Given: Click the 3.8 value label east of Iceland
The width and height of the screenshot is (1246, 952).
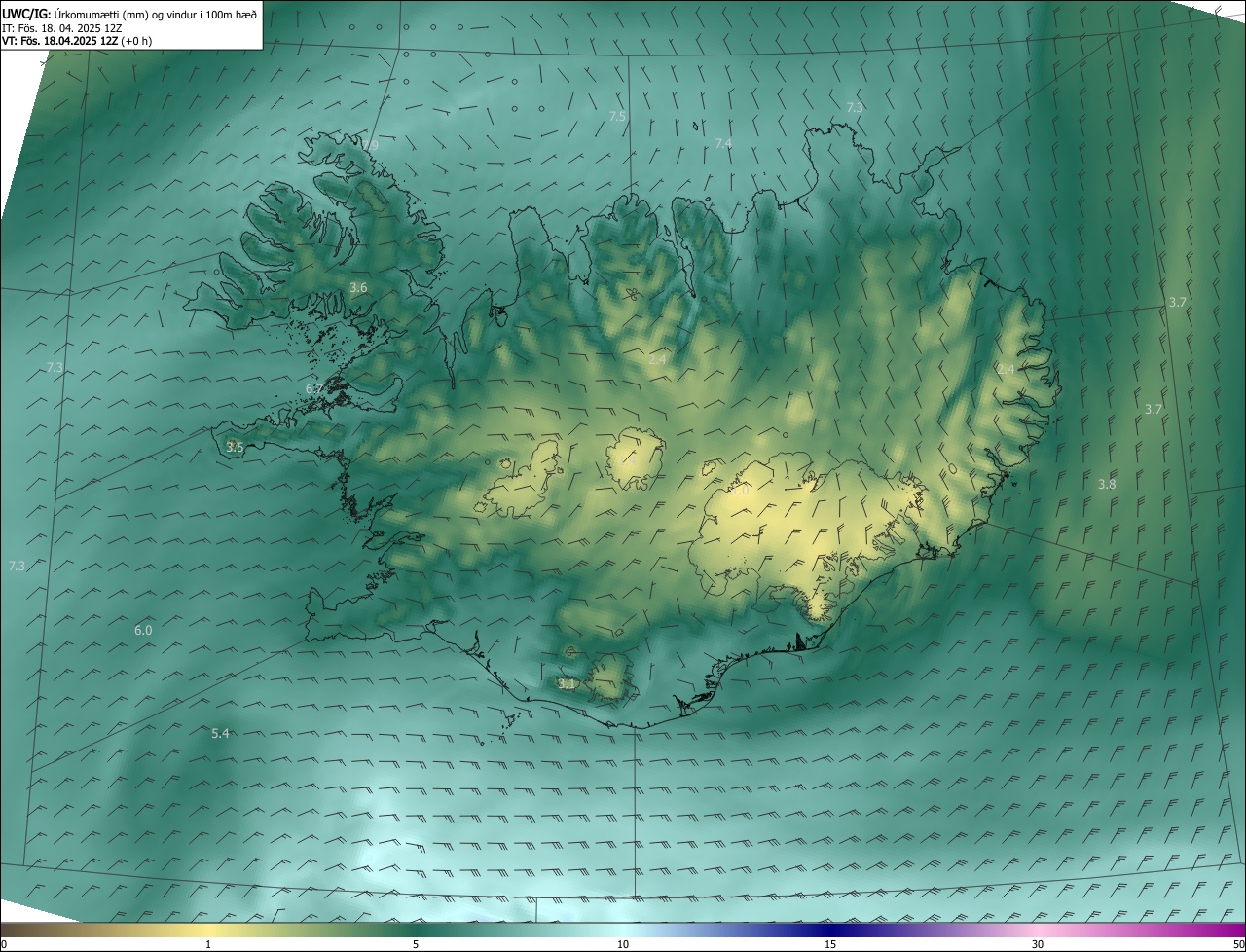Looking at the screenshot, I should point(1107,485).
